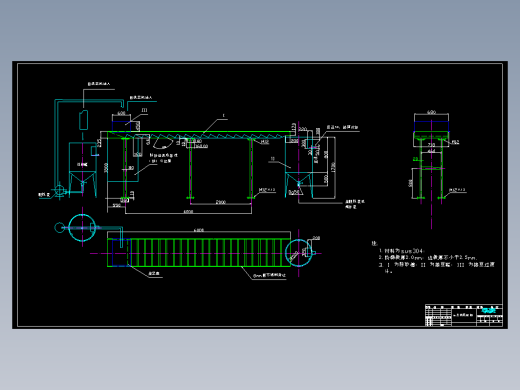The width and height of the screenshot is (520, 390).
Task: Select the leader label I above the conveyor
Action: point(223,116)
